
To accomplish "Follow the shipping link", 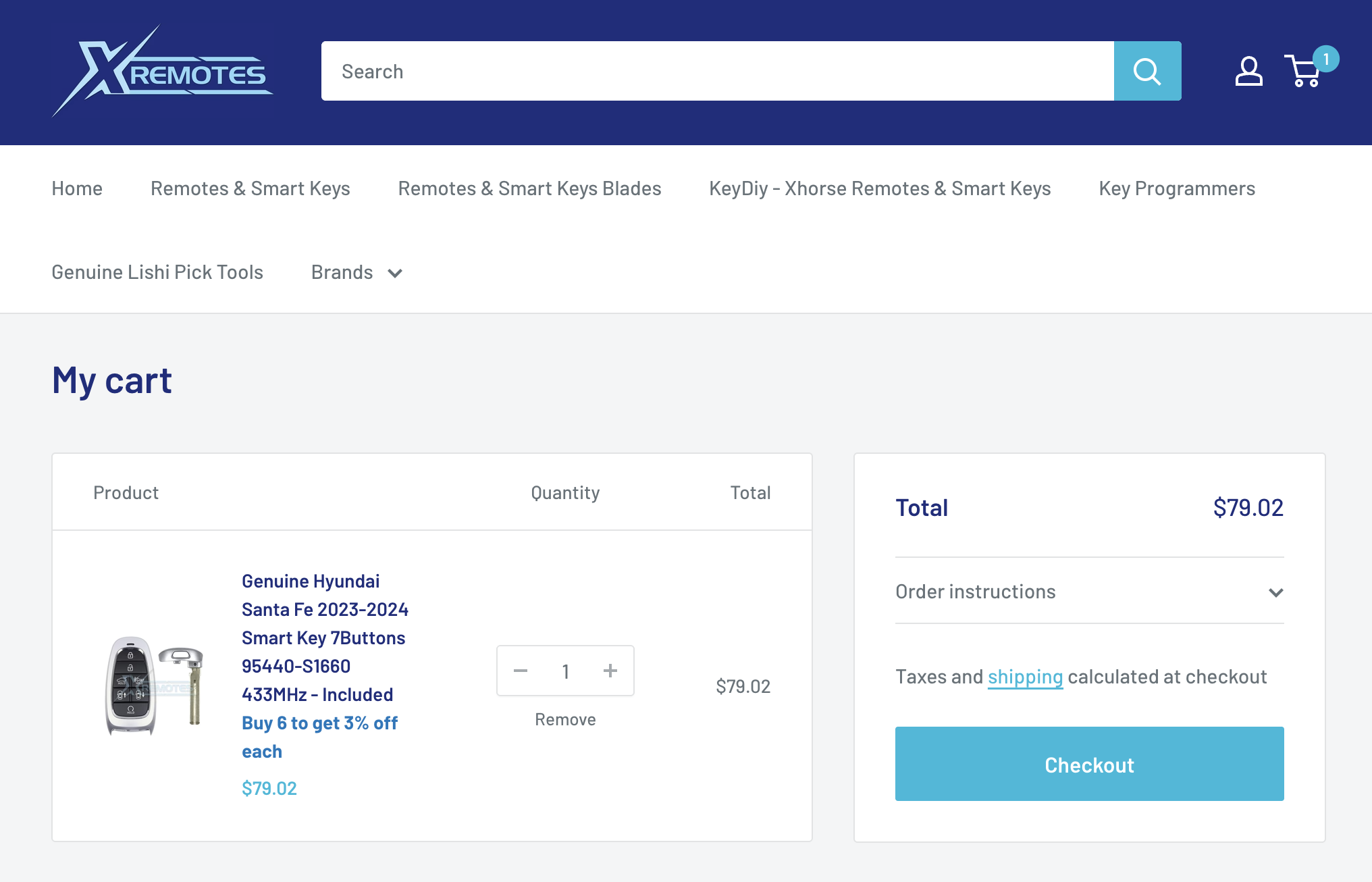I will [1025, 677].
